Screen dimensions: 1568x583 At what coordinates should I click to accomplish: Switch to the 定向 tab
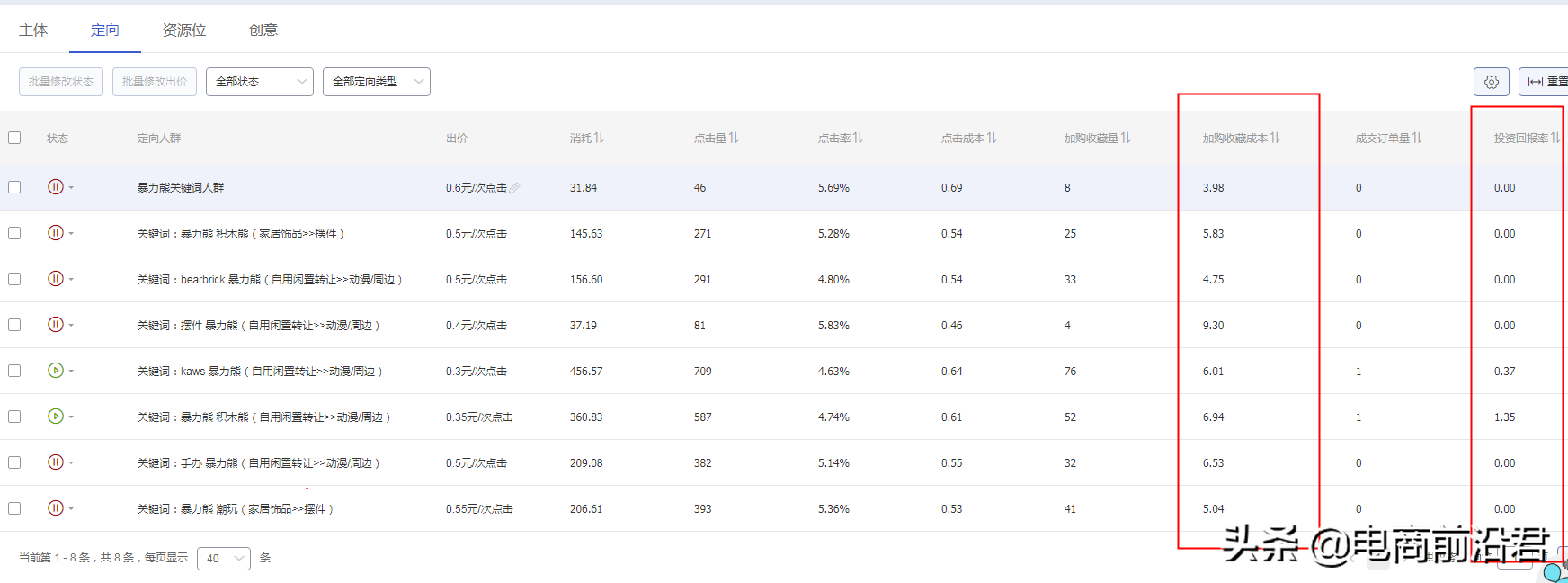coord(105,31)
